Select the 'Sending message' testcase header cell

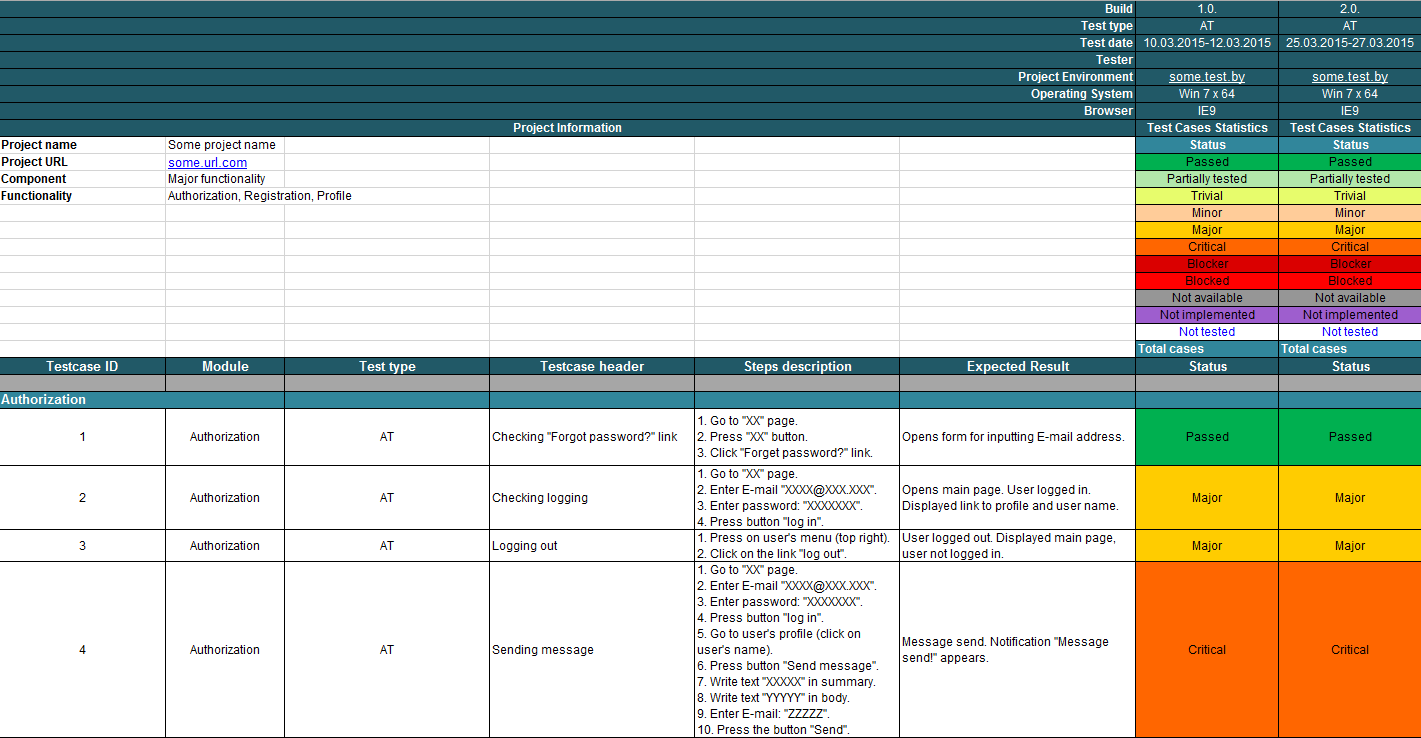tap(592, 650)
